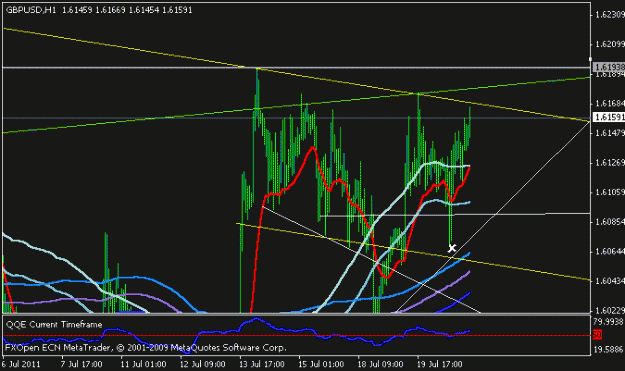Click price scale value 1.61684
625x371 pixels.
click(609, 104)
